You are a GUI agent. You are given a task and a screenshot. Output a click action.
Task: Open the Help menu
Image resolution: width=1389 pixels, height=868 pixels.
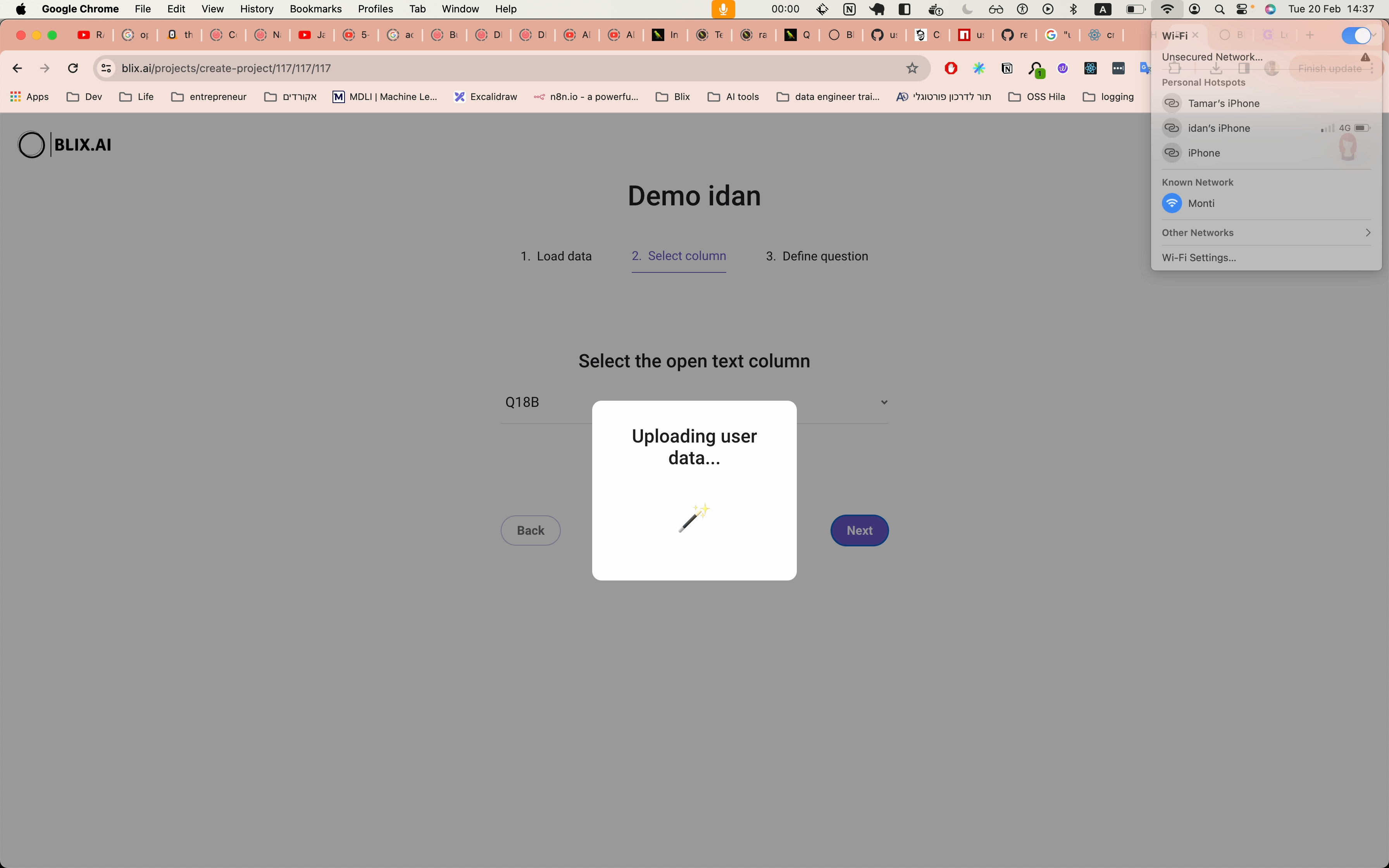point(506,9)
